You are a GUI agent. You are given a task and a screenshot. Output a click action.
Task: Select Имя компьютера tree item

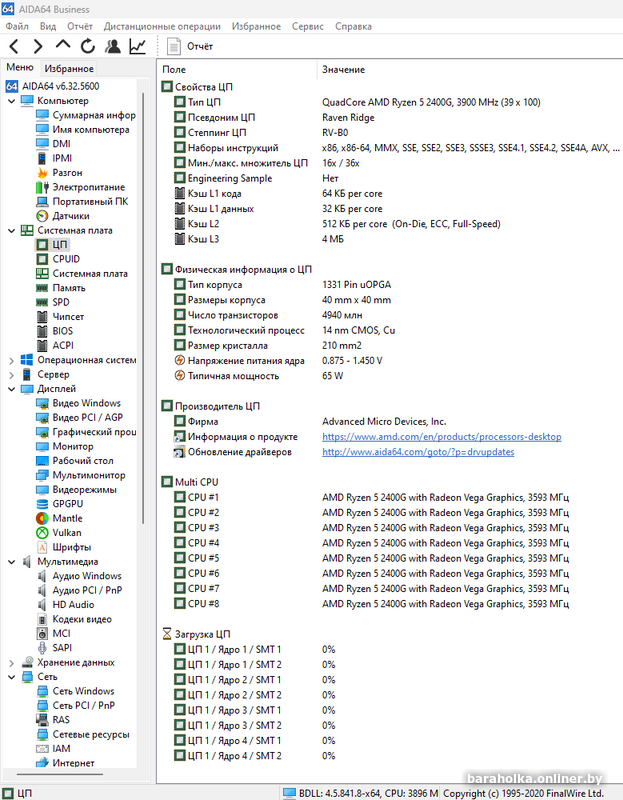point(83,130)
